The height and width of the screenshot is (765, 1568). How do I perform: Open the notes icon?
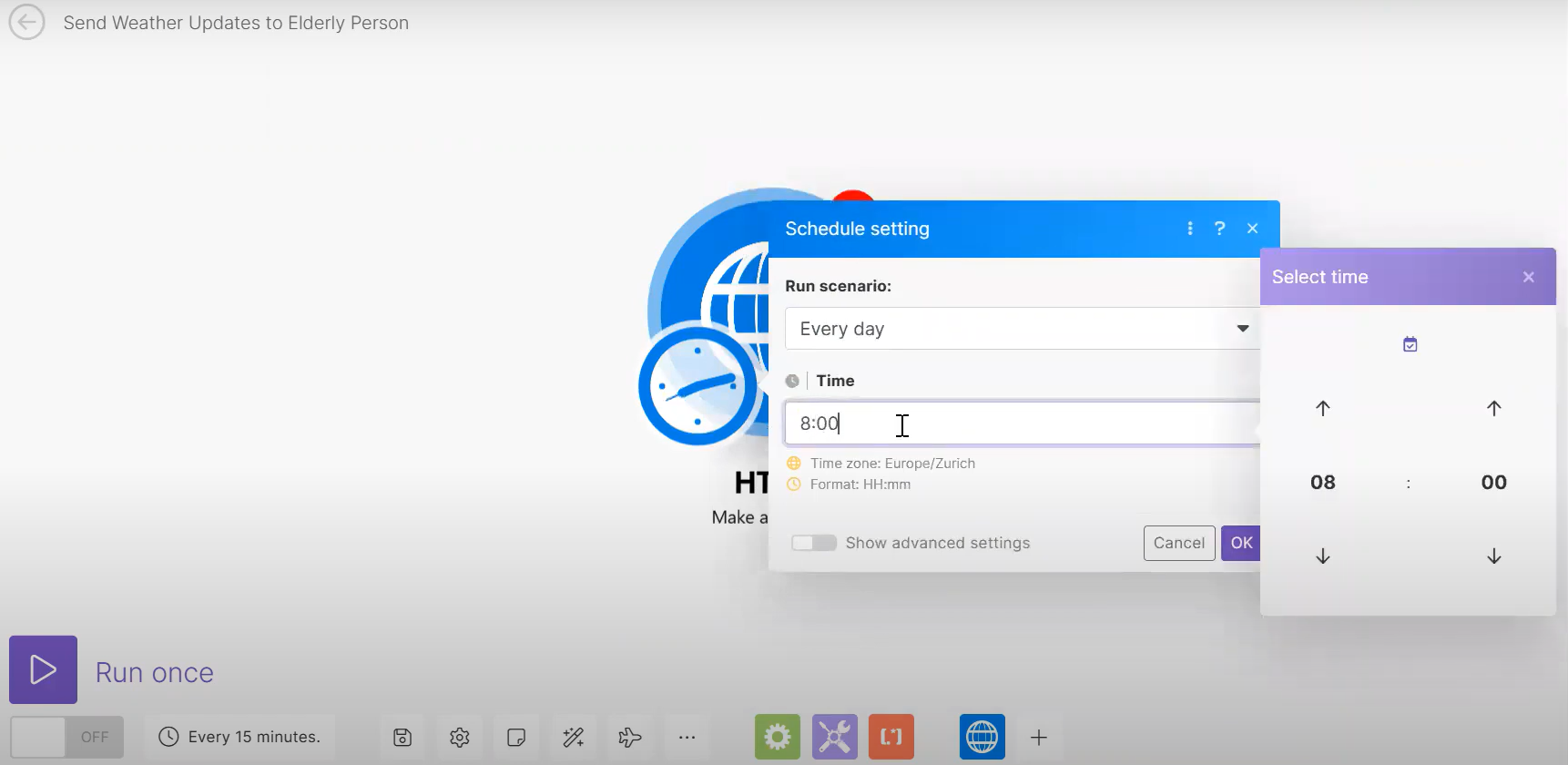coord(516,737)
